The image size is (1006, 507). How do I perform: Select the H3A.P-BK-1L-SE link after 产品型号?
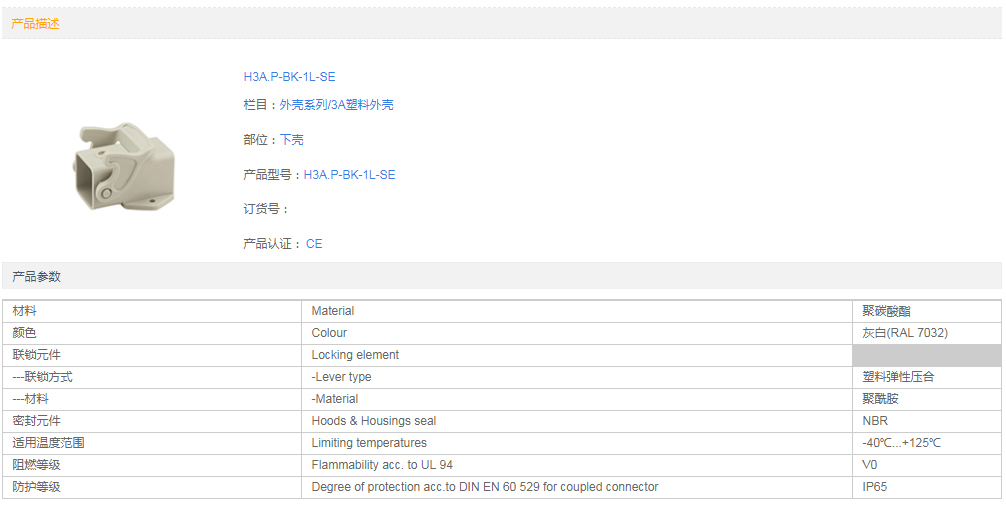point(349,175)
